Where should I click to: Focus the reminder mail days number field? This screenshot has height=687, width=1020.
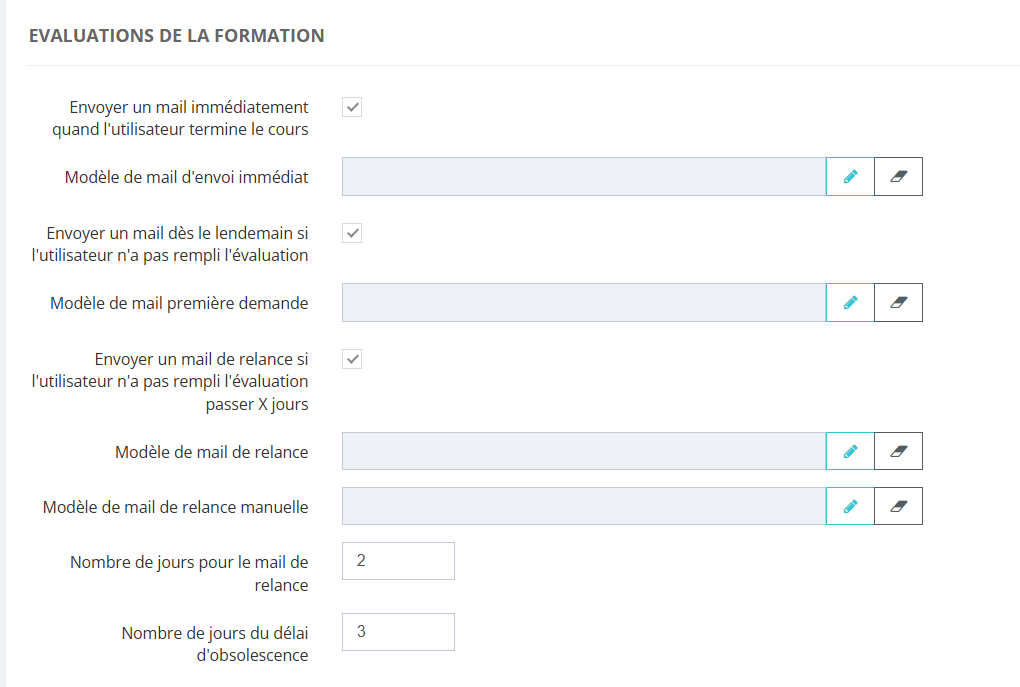pyautogui.click(x=398, y=561)
